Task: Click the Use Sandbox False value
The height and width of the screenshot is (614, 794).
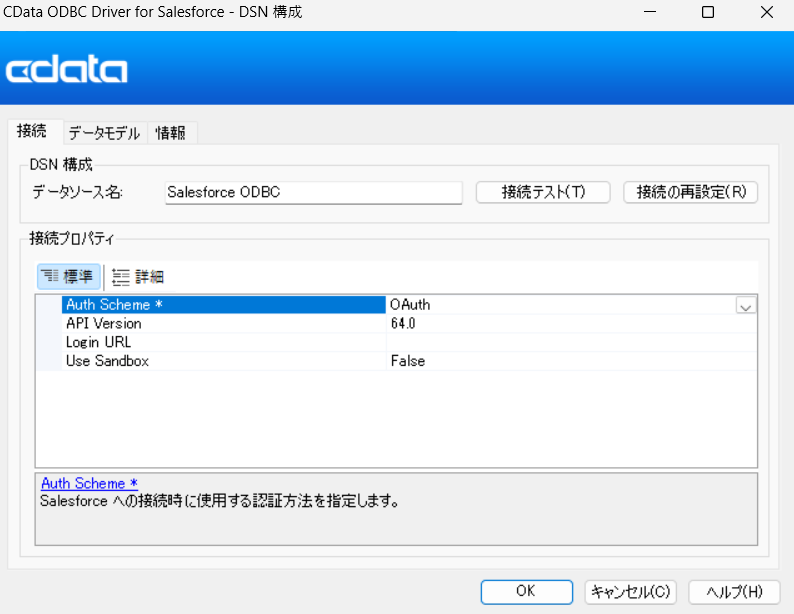Action: click(x=408, y=361)
